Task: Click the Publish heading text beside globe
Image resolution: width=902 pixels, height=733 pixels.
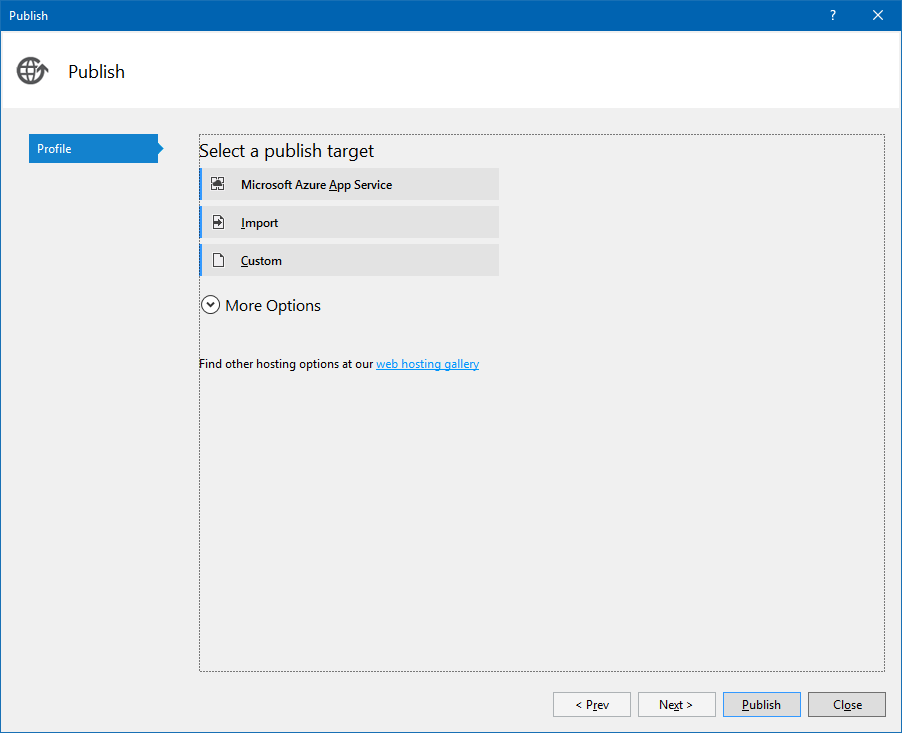Action: coord(96,72)
